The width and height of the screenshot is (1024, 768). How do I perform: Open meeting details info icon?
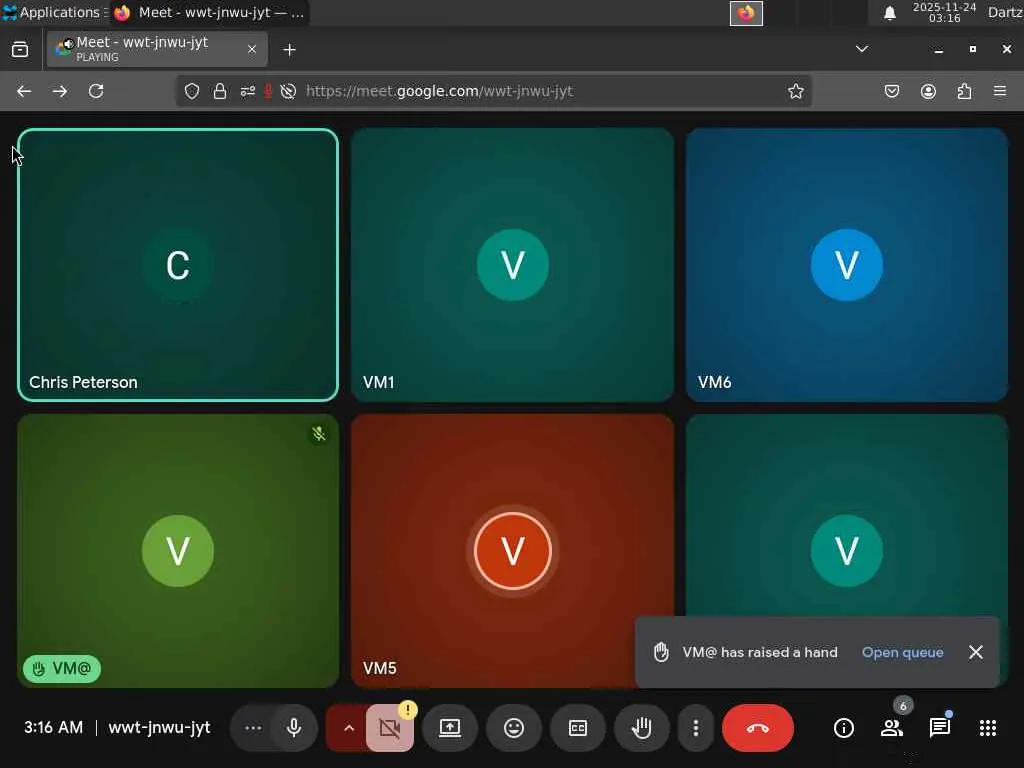point(844,728)
